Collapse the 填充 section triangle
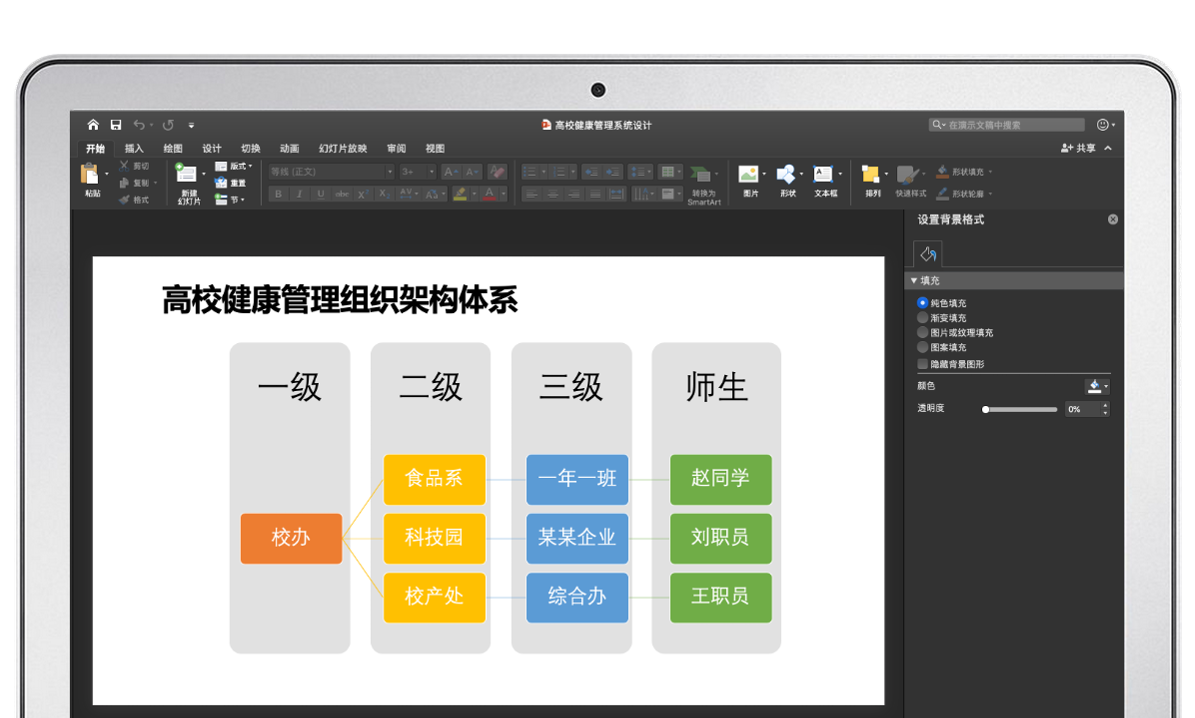1195x718 pixels. (914, 280)
